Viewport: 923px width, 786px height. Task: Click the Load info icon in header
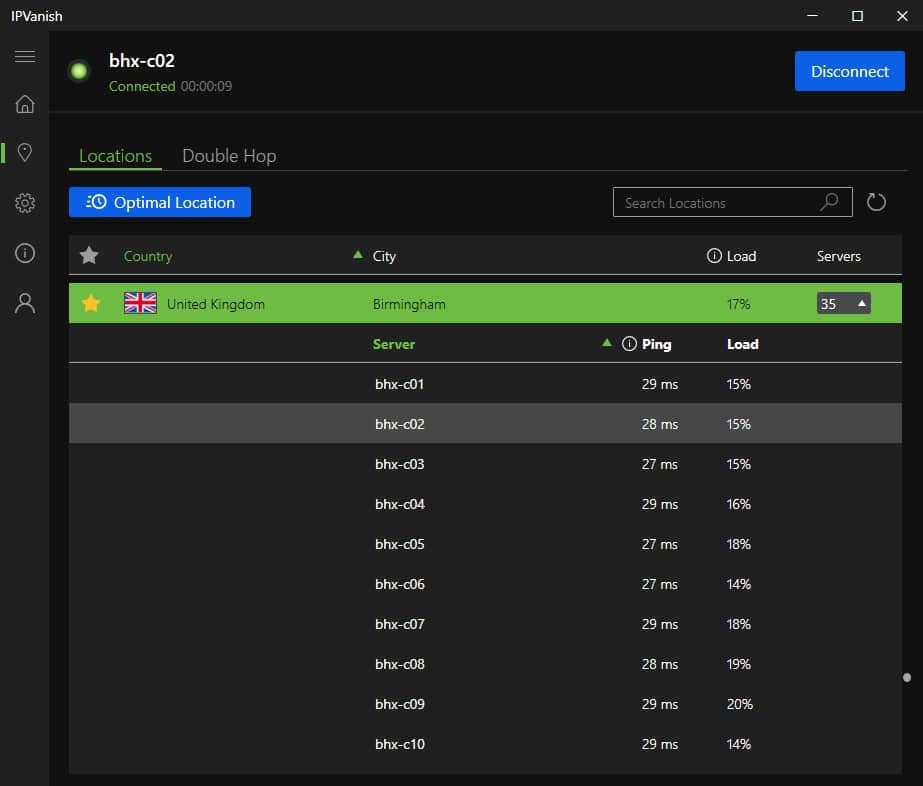(x=714, y=256)
